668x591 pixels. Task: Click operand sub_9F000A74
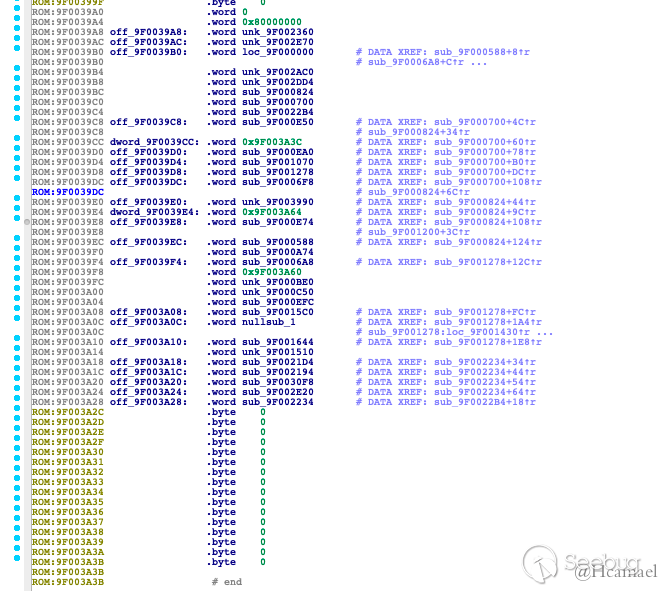click(278, 252)
